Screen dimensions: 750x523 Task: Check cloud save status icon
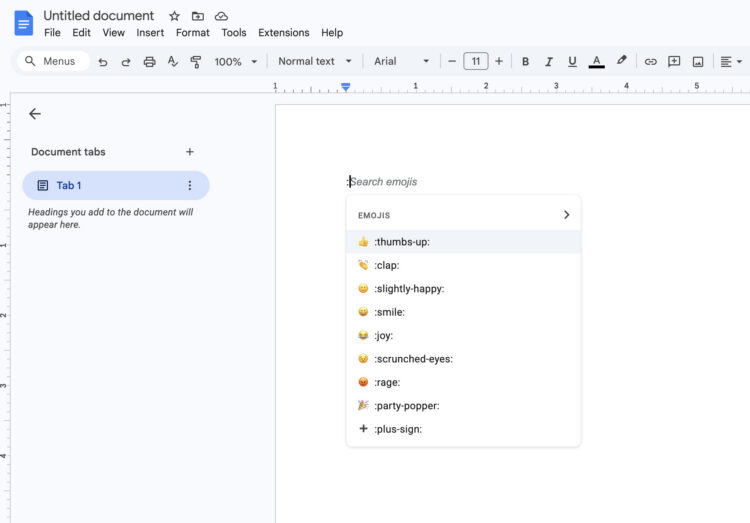tap(221, 16)
